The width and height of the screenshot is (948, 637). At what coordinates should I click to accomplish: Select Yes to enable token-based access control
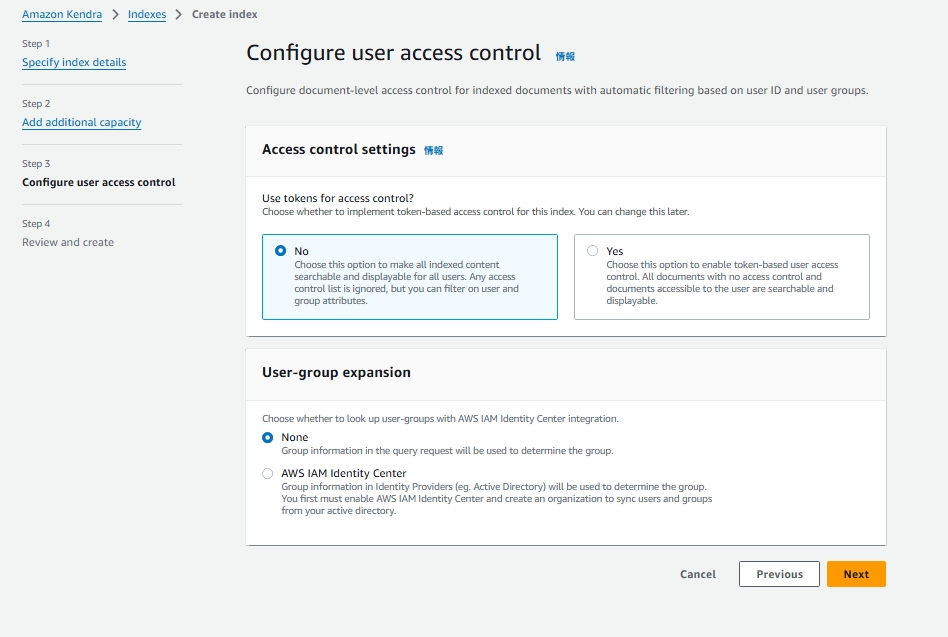pyautogui.click(x=593, y=251)
